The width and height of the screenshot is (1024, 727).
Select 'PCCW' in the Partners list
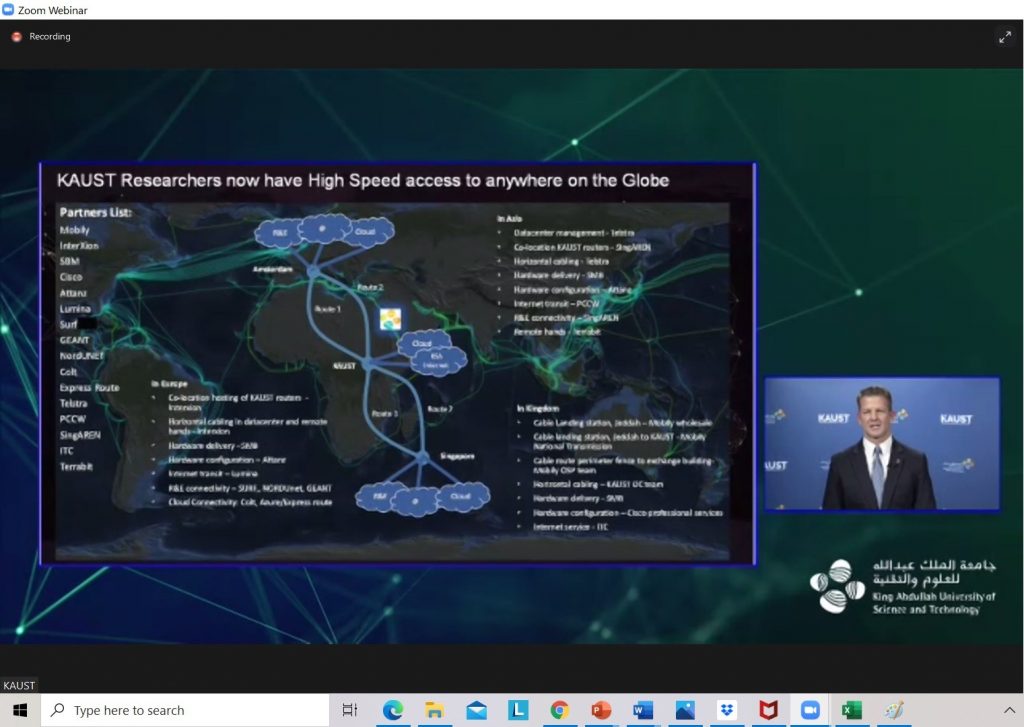[72, 419]
